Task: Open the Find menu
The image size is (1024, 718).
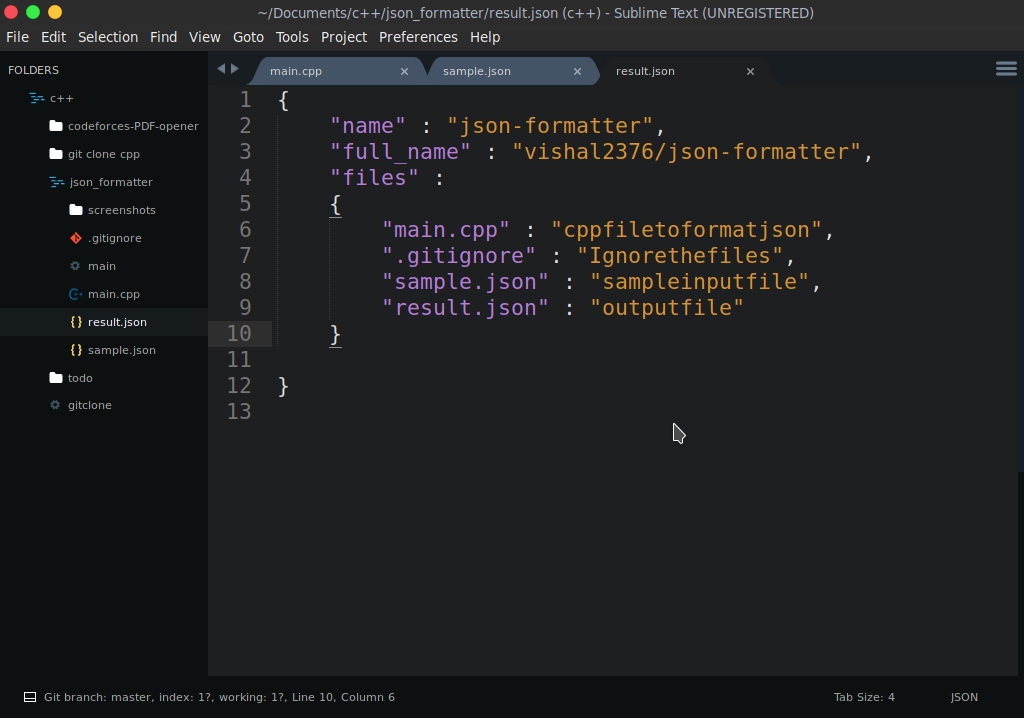Action: 163,37
